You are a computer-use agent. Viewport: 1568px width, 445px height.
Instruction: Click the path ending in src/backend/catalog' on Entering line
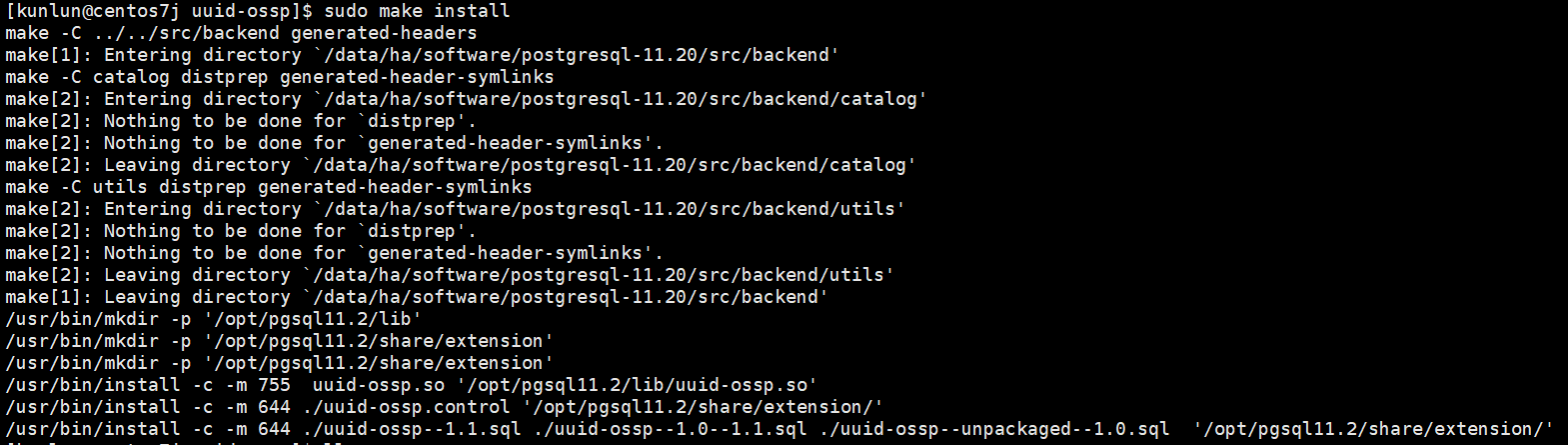coord(620,99)
